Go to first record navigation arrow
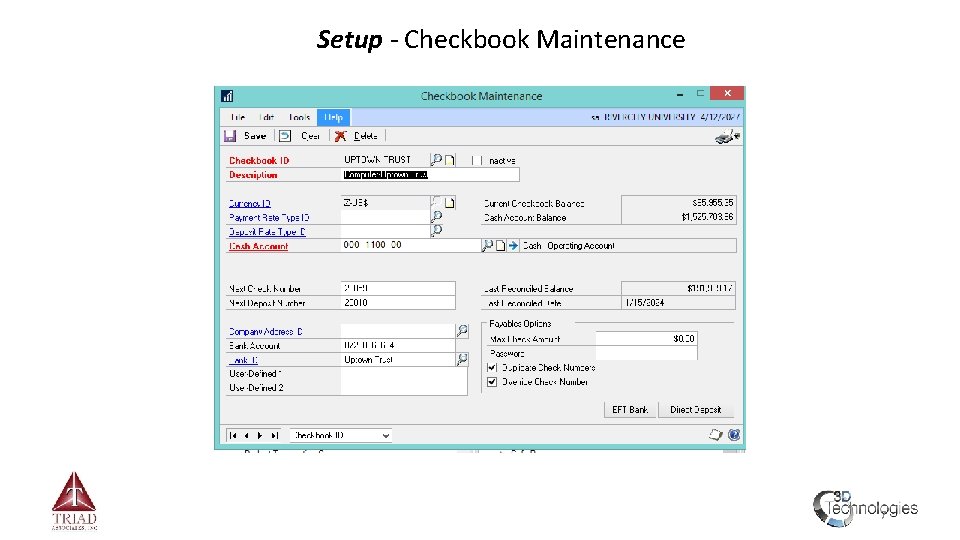This screenshot has height=540, width=960. tap(233, 435)
